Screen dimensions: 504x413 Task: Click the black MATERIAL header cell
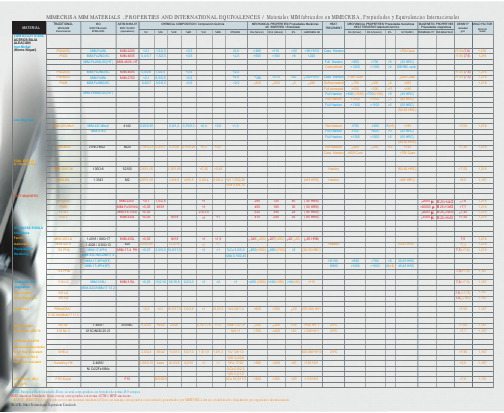(29, 28)
